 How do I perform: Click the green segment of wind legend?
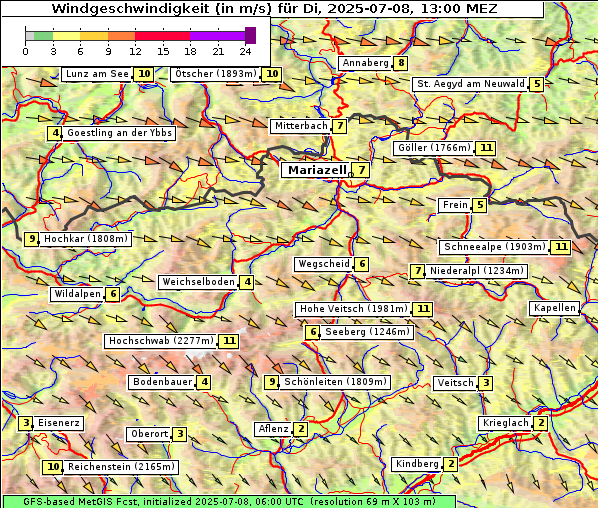click(43, 36)
